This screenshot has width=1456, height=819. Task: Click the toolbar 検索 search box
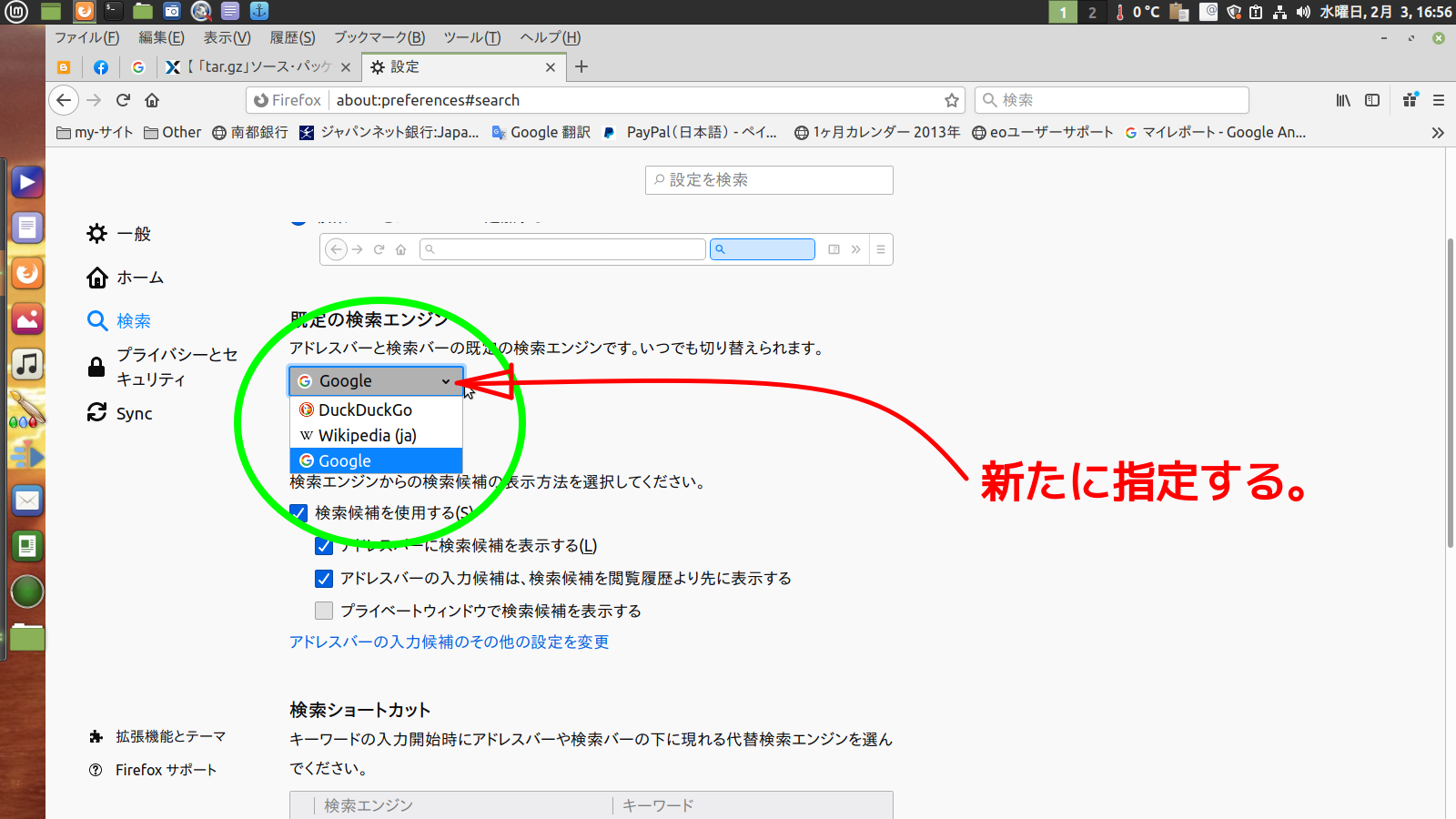point(1112,100)
